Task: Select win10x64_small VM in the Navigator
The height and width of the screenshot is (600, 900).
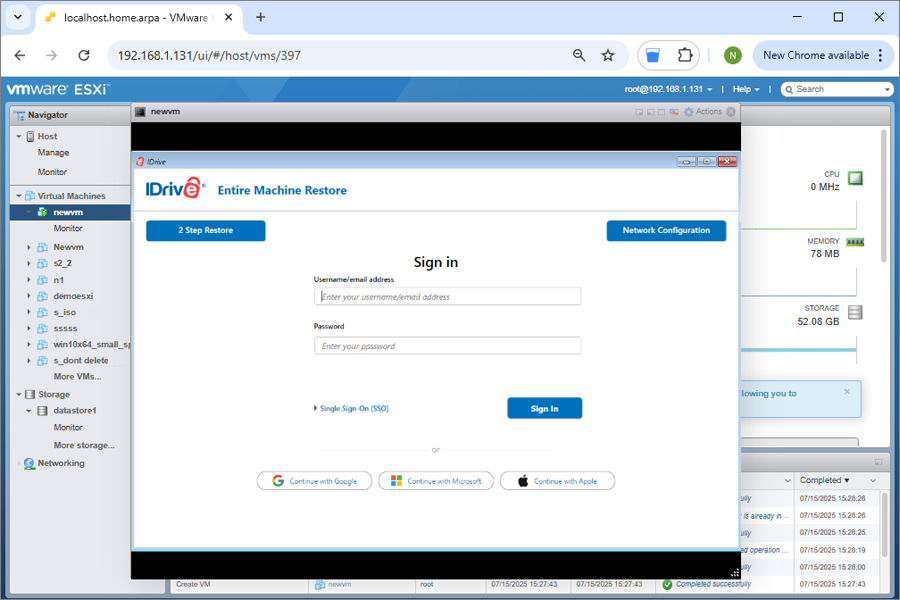Action: [92, 344]
